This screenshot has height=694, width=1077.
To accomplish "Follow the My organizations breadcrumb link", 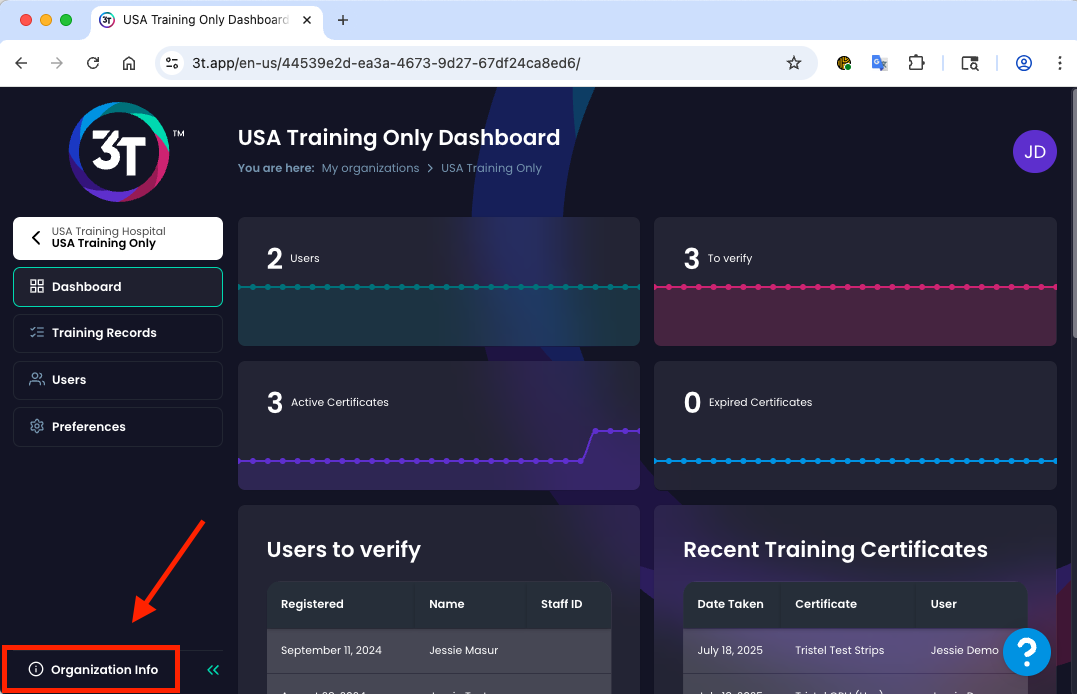I will (370, 168).
